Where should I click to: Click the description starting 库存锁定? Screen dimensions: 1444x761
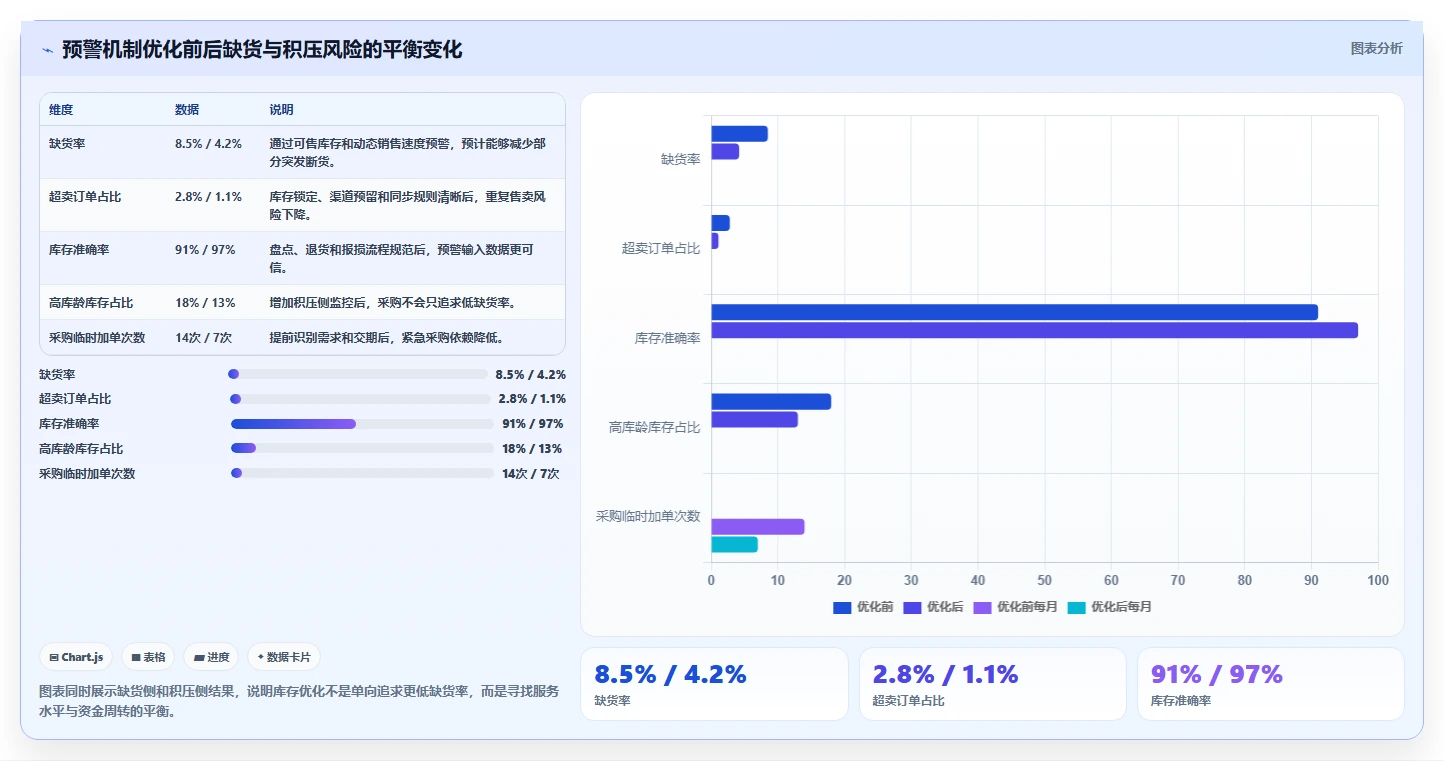408,206
